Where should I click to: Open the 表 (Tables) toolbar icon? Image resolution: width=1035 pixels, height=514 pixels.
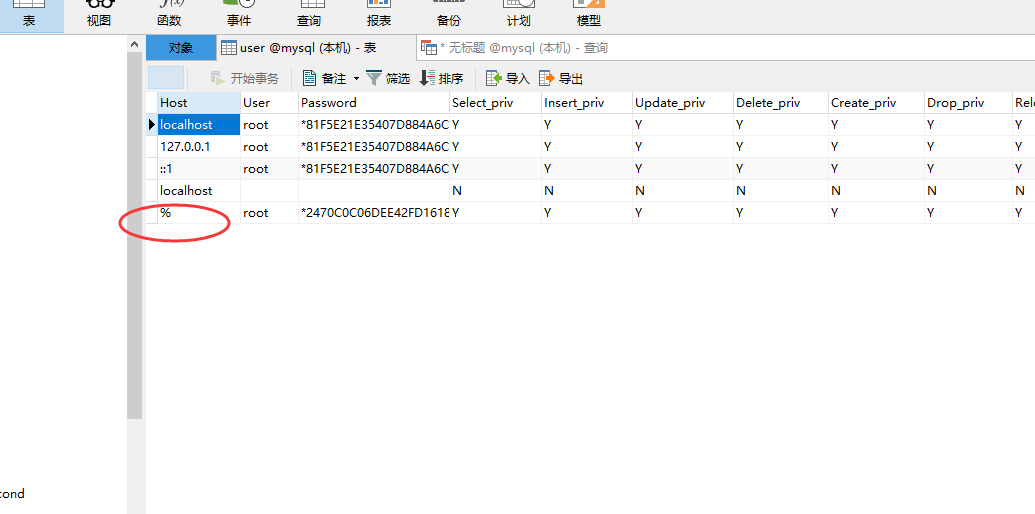pos(29,15)
